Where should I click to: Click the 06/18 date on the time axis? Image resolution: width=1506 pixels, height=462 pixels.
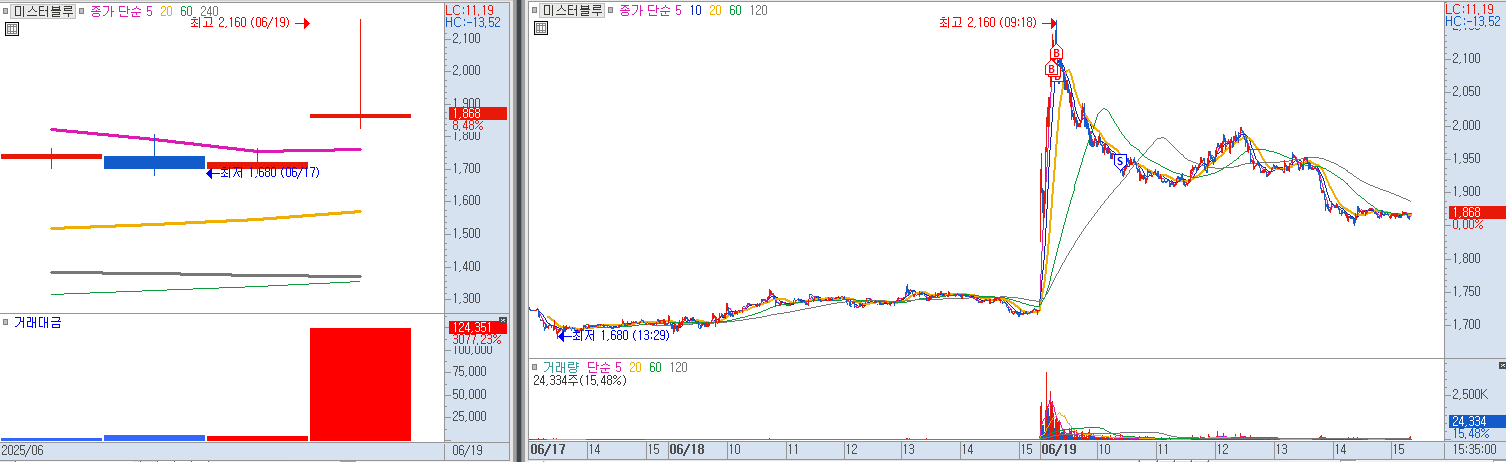pos(687,450)
